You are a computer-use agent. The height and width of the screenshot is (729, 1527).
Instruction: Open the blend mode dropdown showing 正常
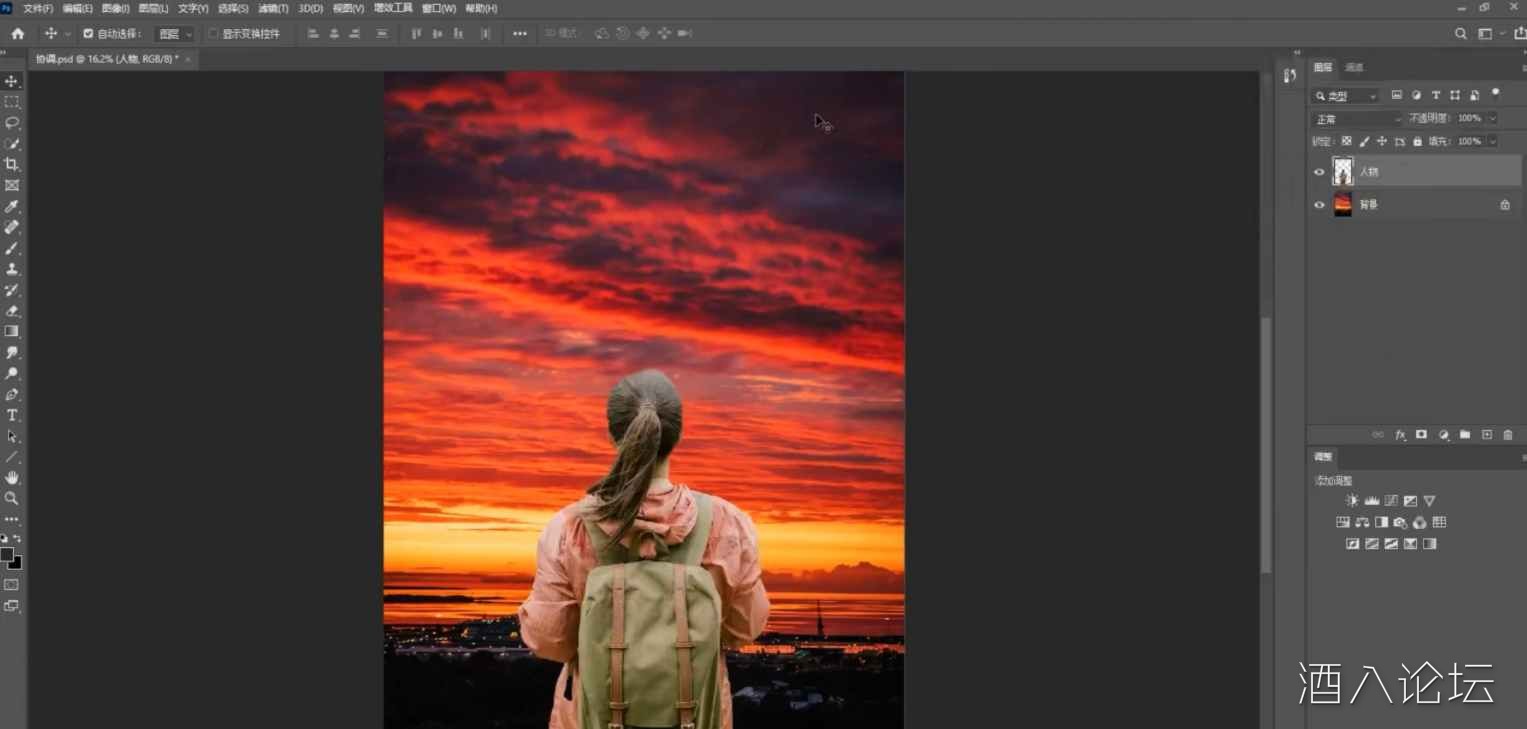[x=1357, y=119]
